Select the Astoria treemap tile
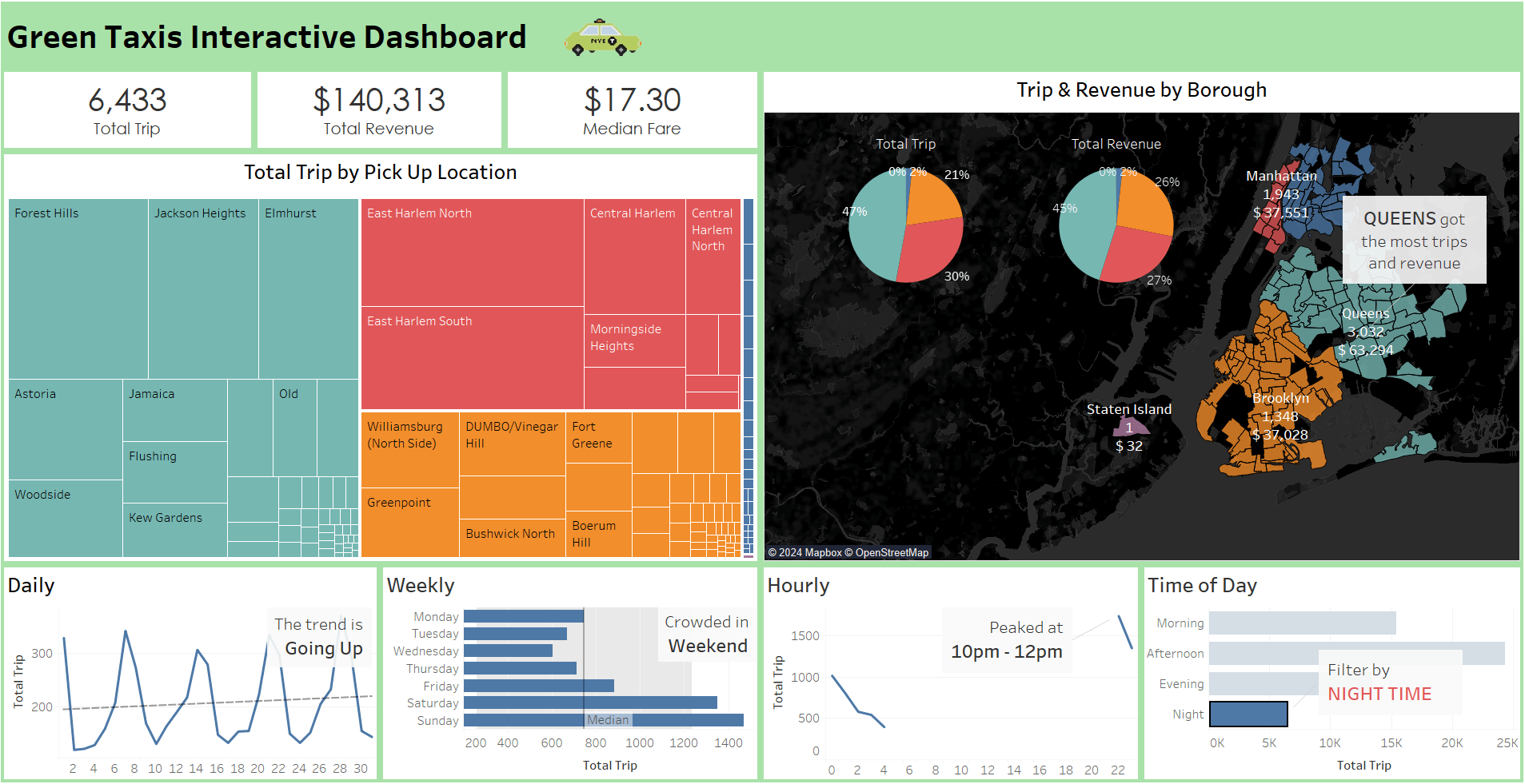Viewport: 1525px width, 784px height. (x=66, y=429)
